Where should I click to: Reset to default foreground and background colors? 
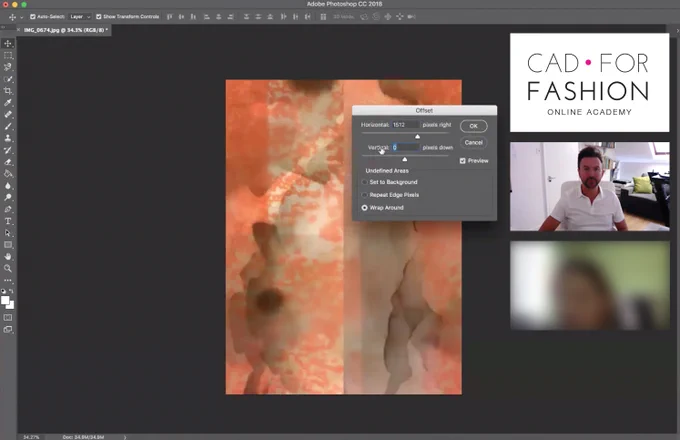pyautogui.click(x=3, y=291)
